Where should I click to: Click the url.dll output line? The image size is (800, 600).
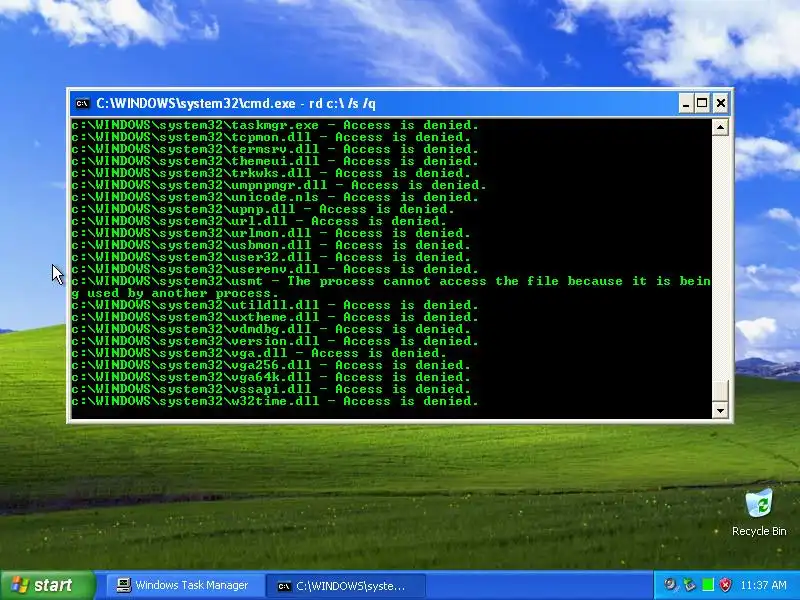point(259,221)
